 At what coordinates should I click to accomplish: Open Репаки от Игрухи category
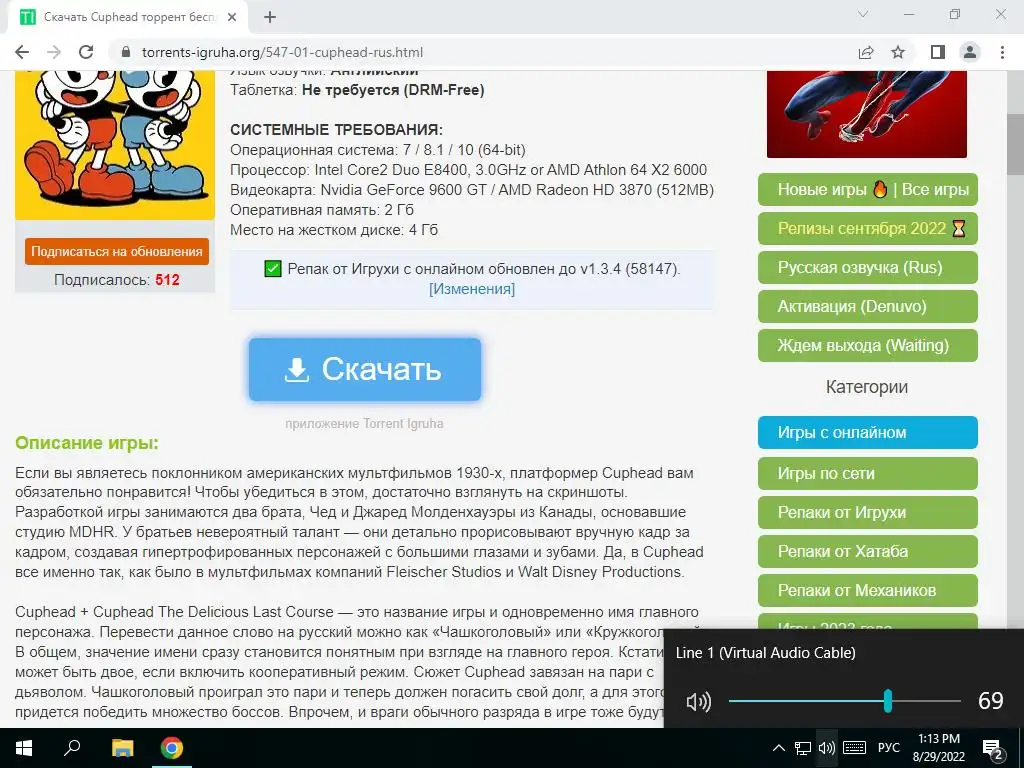point(868,512)
